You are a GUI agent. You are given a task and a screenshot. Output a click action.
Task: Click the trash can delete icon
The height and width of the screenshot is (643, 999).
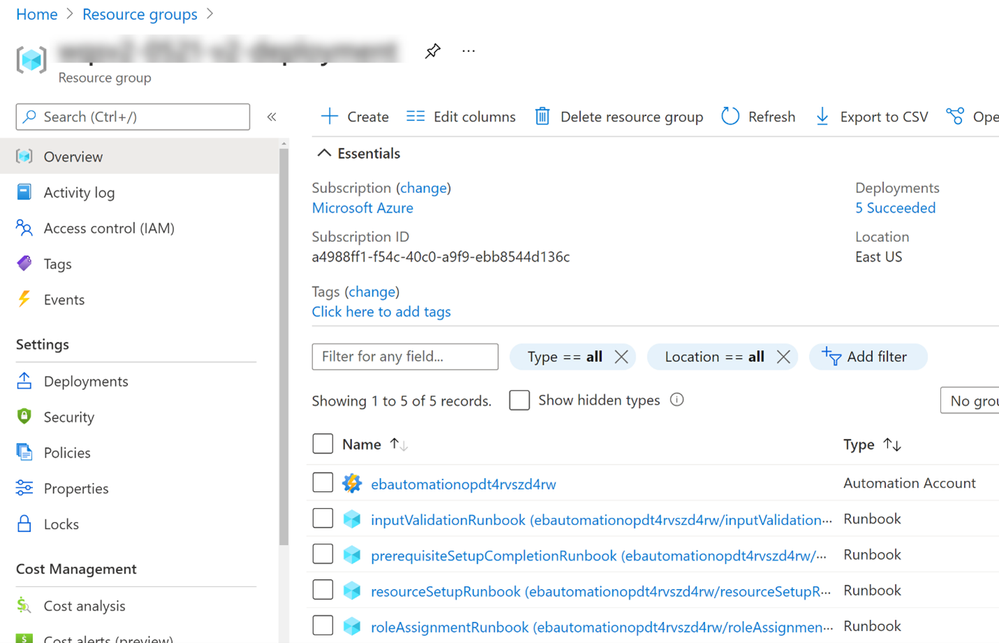tap(542, 116)
